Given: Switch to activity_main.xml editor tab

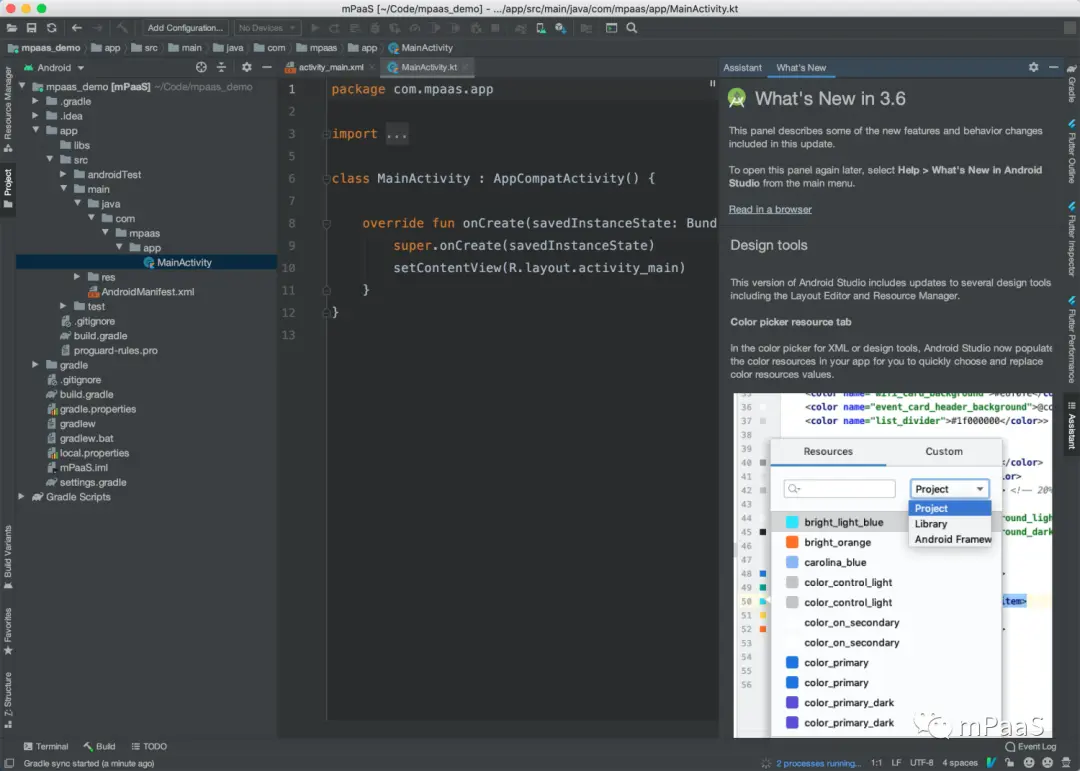Looking at the screenshot, I should click(x=330, y=67).
